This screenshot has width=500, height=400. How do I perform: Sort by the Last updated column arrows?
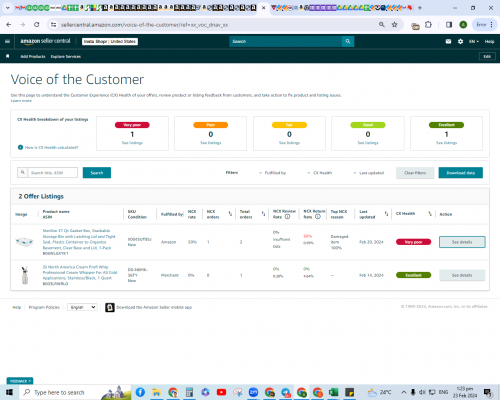[x=386, y=214]
